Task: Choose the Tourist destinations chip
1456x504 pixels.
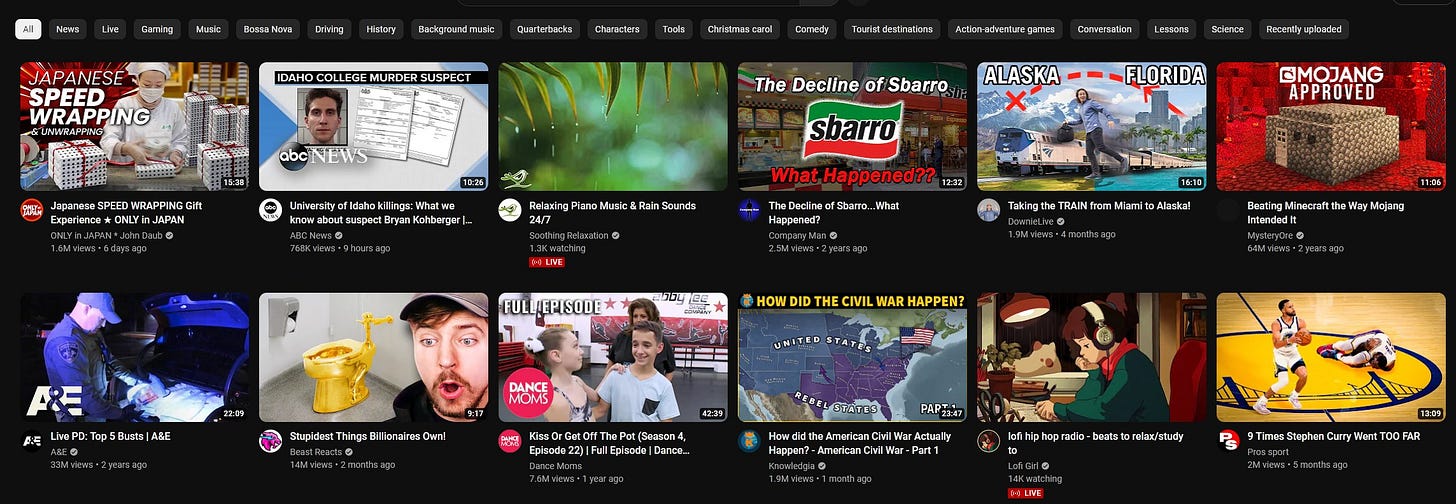Action: (892, 29)
